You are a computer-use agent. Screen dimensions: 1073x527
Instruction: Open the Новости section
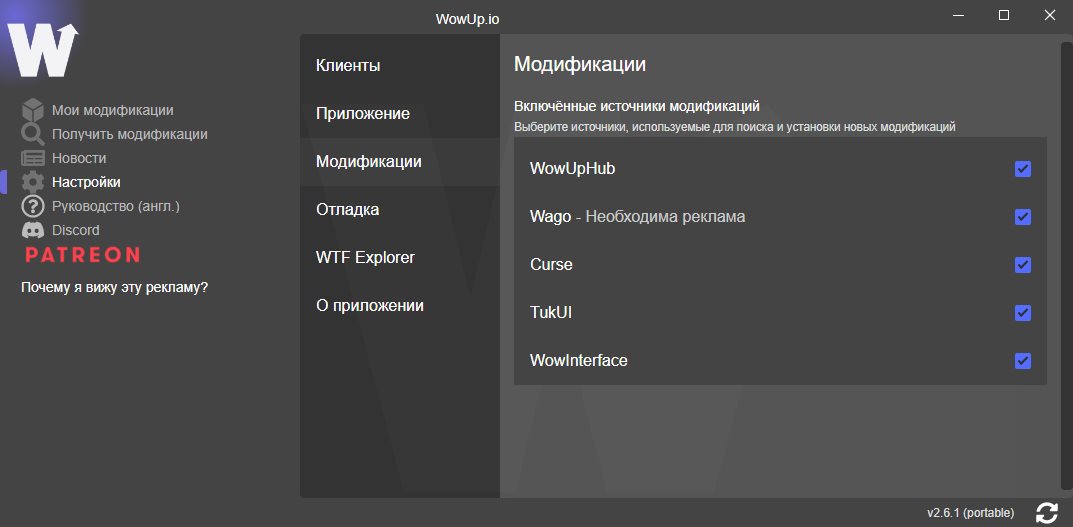(x=79, y=158)
